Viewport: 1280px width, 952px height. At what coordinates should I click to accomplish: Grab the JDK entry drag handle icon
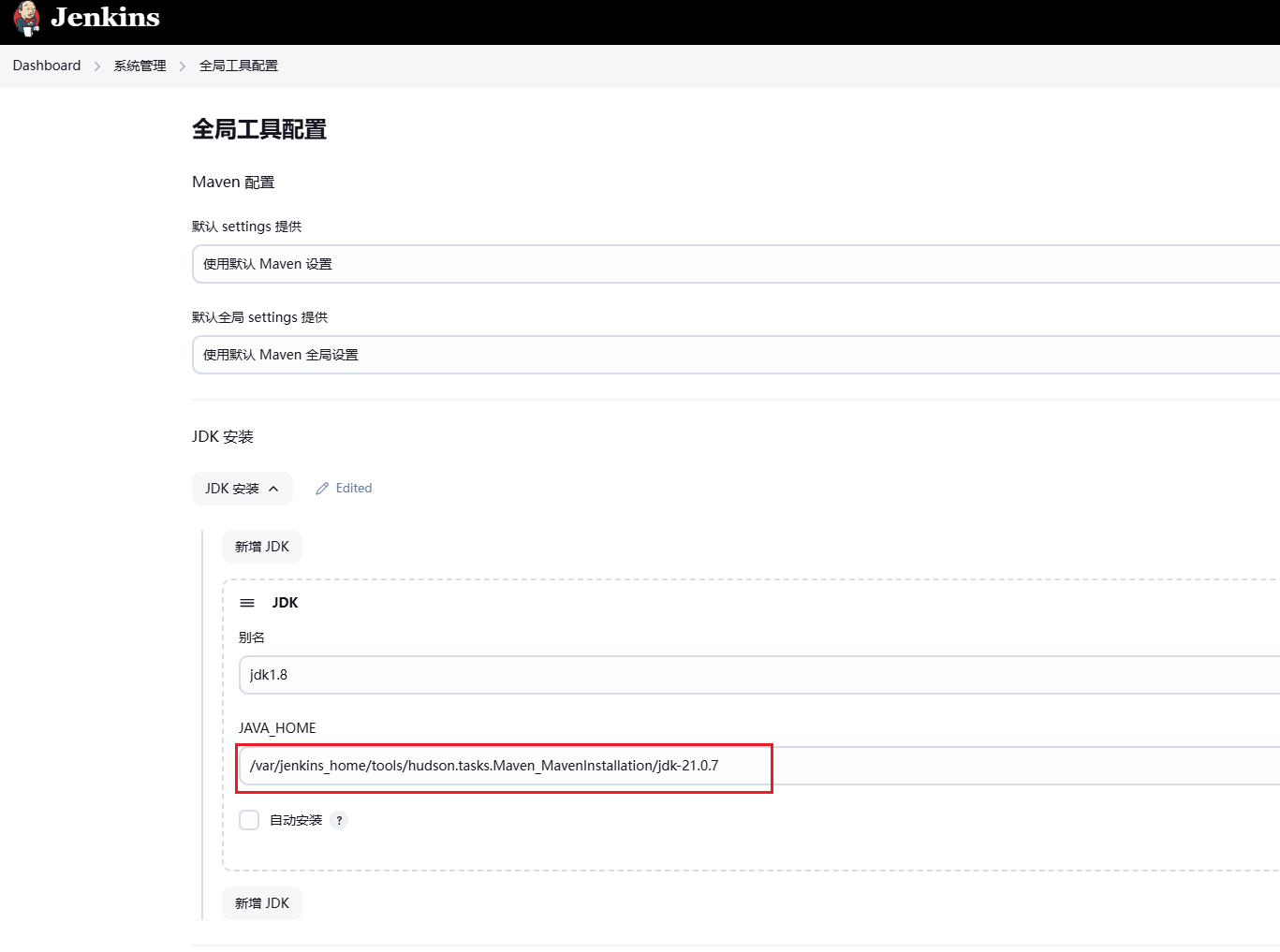pos(247,603)
